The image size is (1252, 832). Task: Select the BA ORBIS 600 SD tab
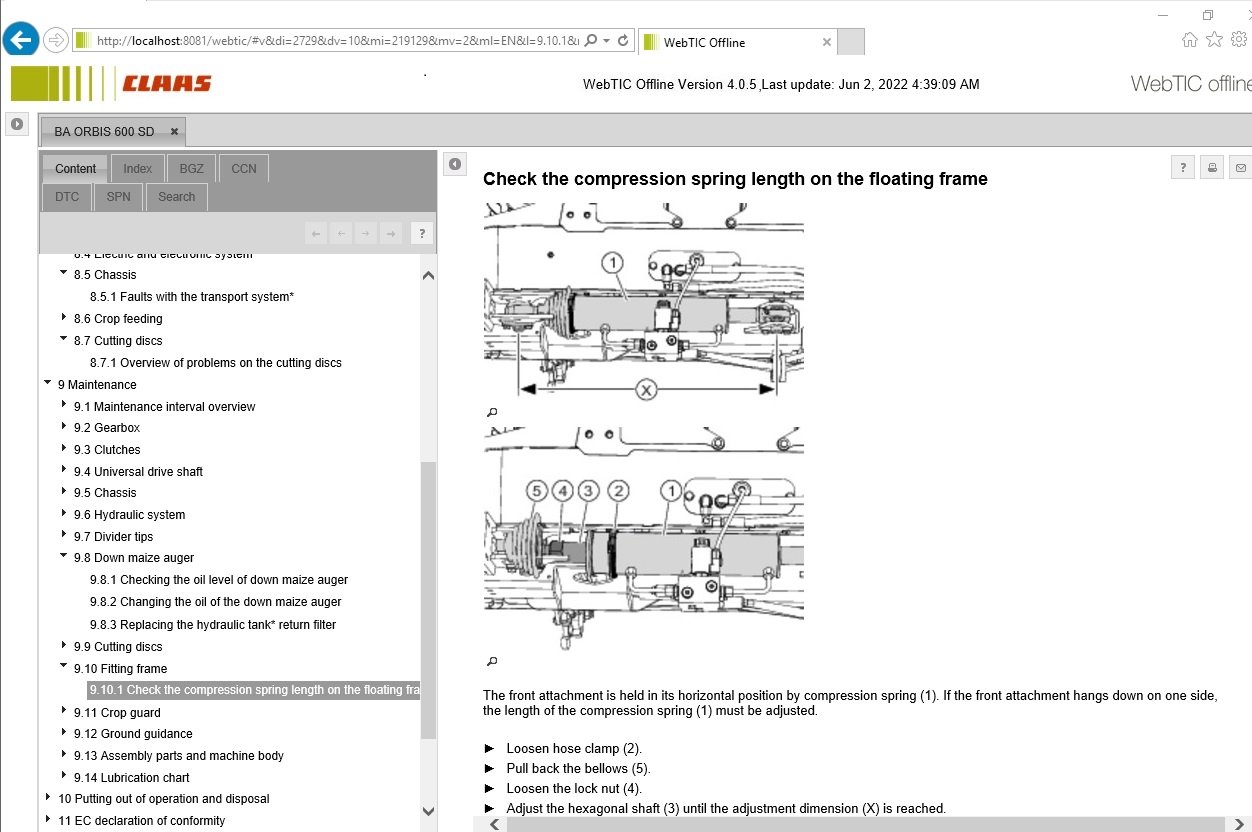point(104,131)
